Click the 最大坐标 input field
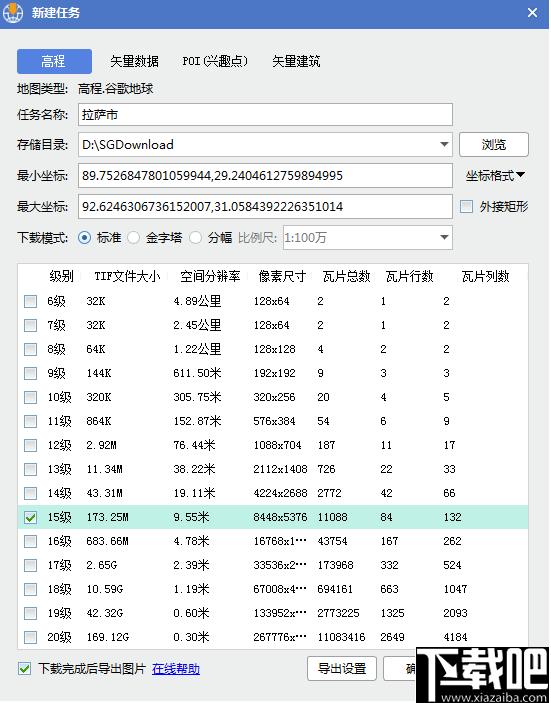This screenshot has height=703, width=551. [x=265, y=206]
